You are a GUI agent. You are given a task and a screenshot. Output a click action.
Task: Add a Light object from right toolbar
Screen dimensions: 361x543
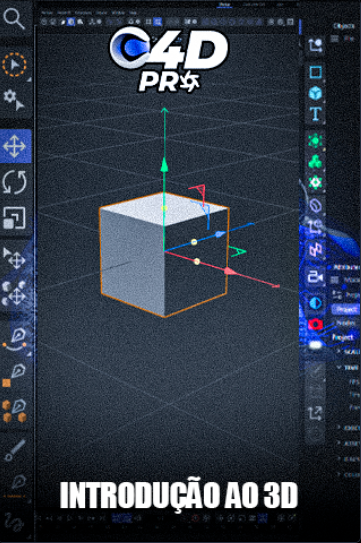tap(315, 345)
